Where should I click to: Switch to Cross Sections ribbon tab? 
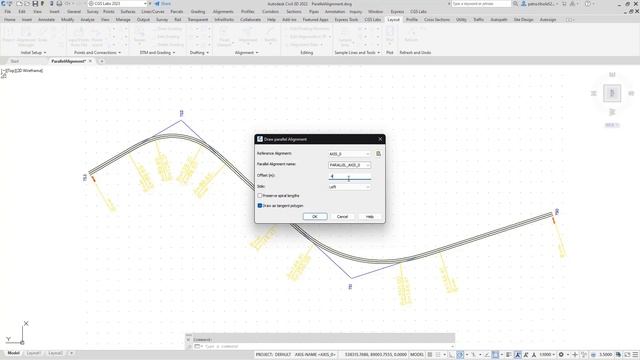pyautogui.click(x=437, y=20)
